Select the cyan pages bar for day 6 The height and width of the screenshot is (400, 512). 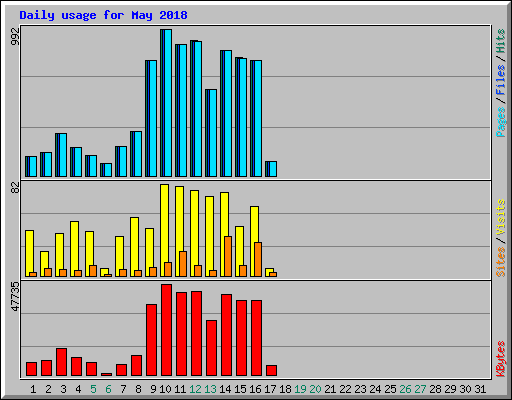pos(108,170)
